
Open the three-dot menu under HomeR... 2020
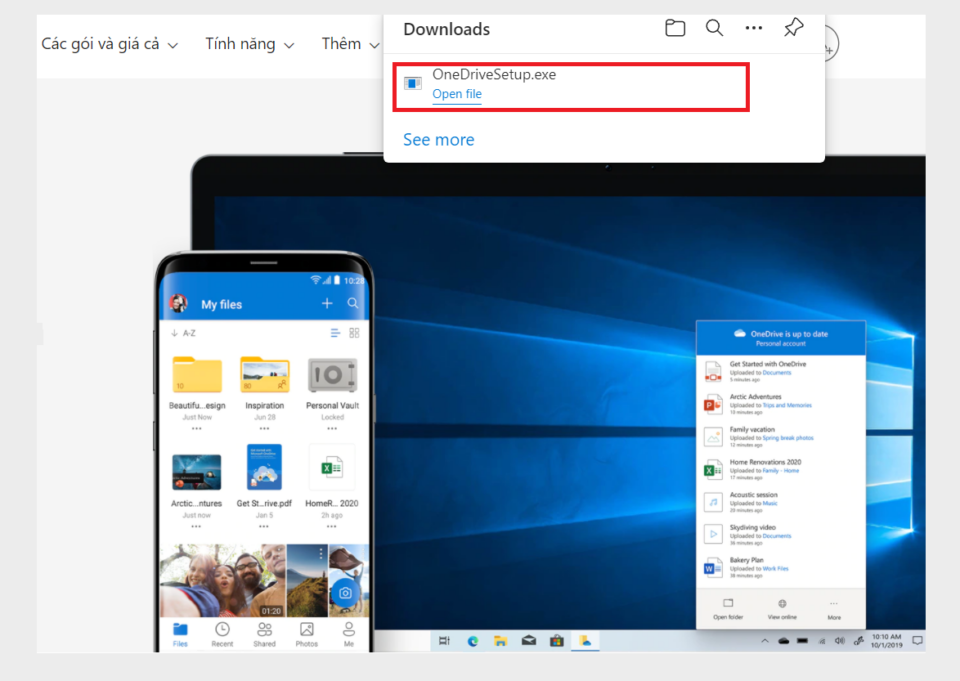coord(331,527)
